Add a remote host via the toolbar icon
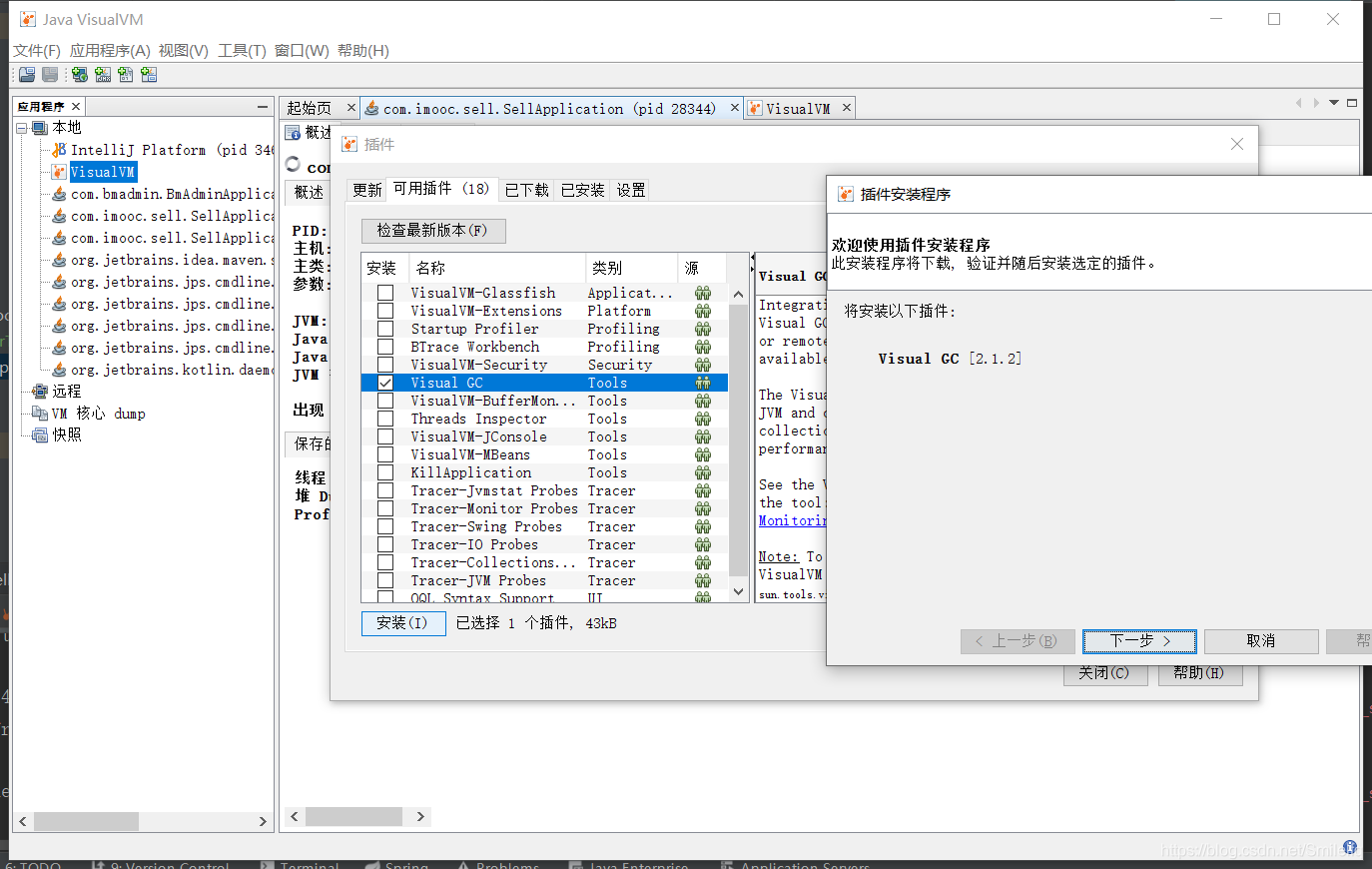The height and width of the screenshot is (869, 1372). point(79,74)
